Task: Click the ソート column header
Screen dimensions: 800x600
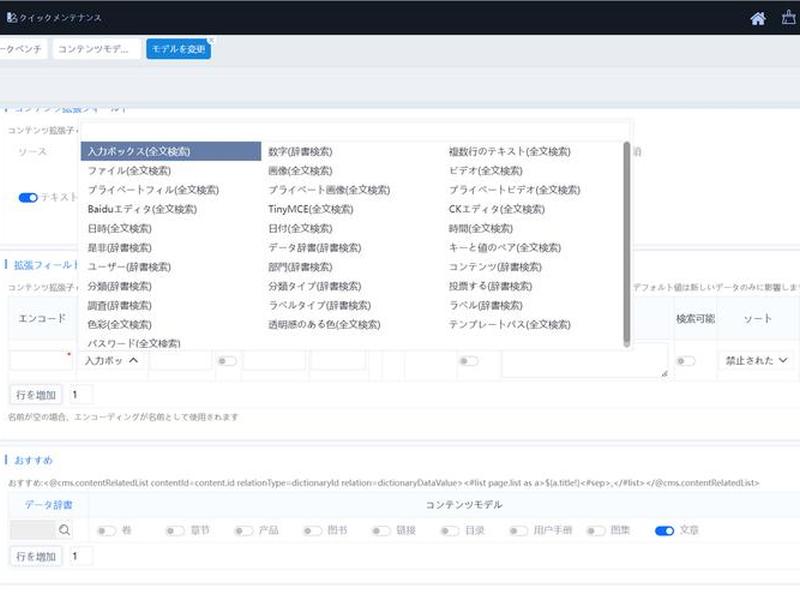Action: coord(757,319)
